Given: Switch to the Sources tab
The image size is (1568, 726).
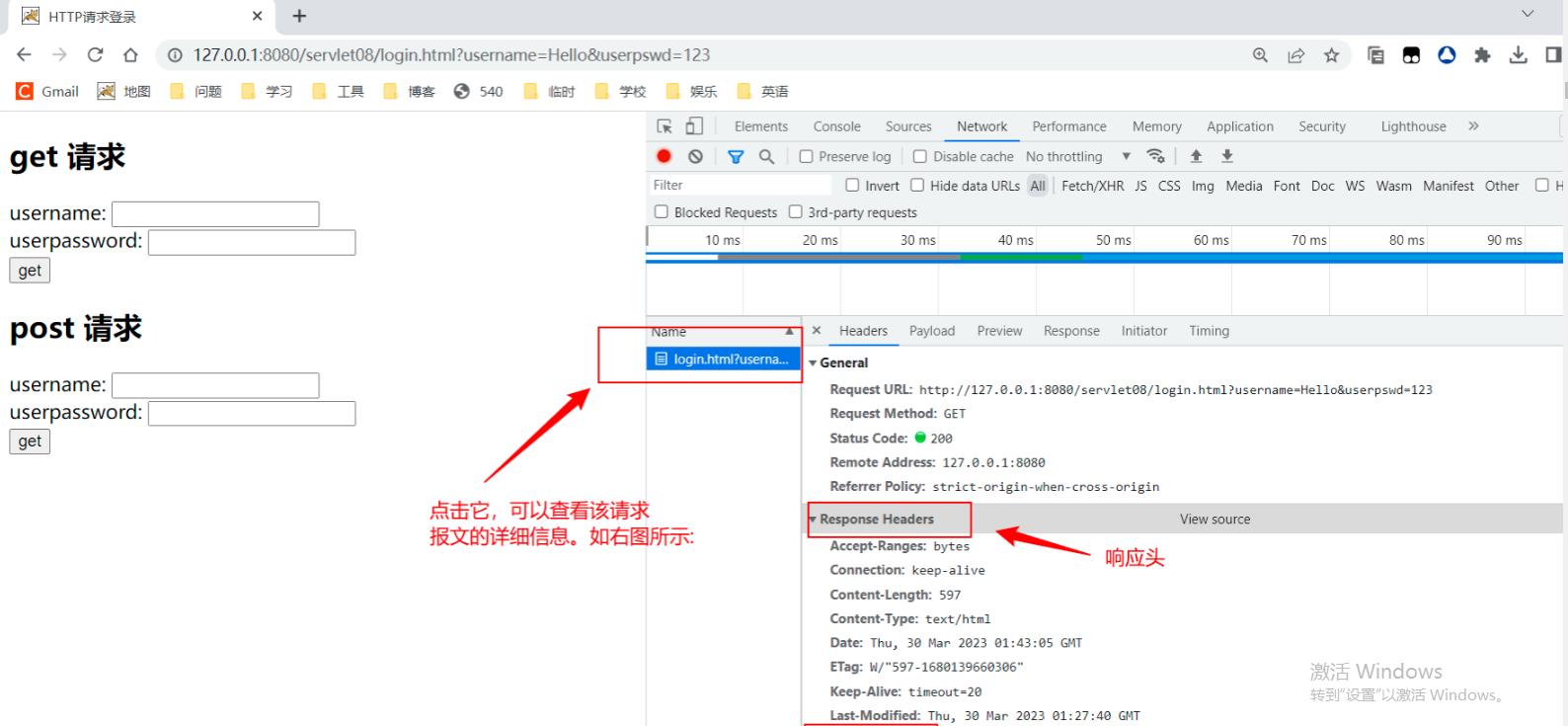Looking at the screenshot, I should (908, 126).
